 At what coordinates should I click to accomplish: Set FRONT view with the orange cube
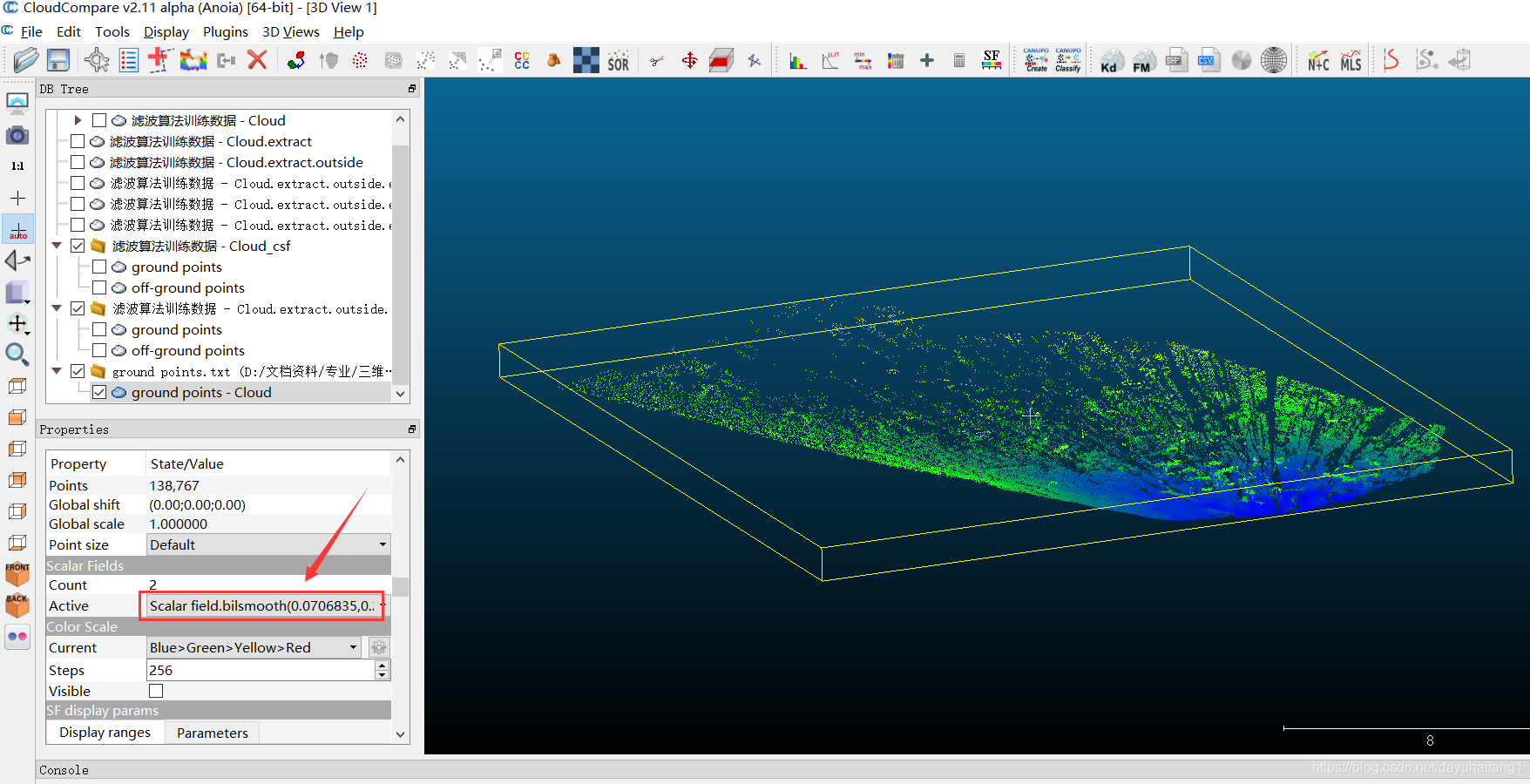tap(17, 573)
